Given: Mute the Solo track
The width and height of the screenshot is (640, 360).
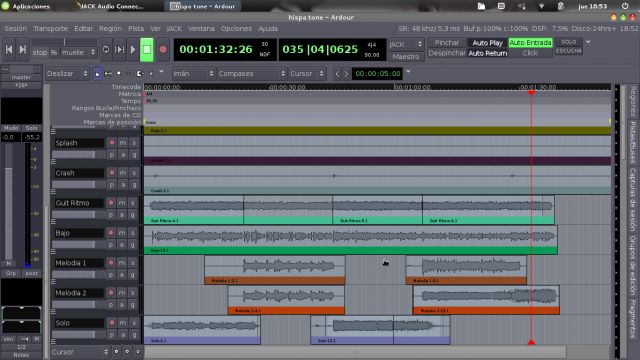Looking at the screenshot, I should tap(122, 323).
